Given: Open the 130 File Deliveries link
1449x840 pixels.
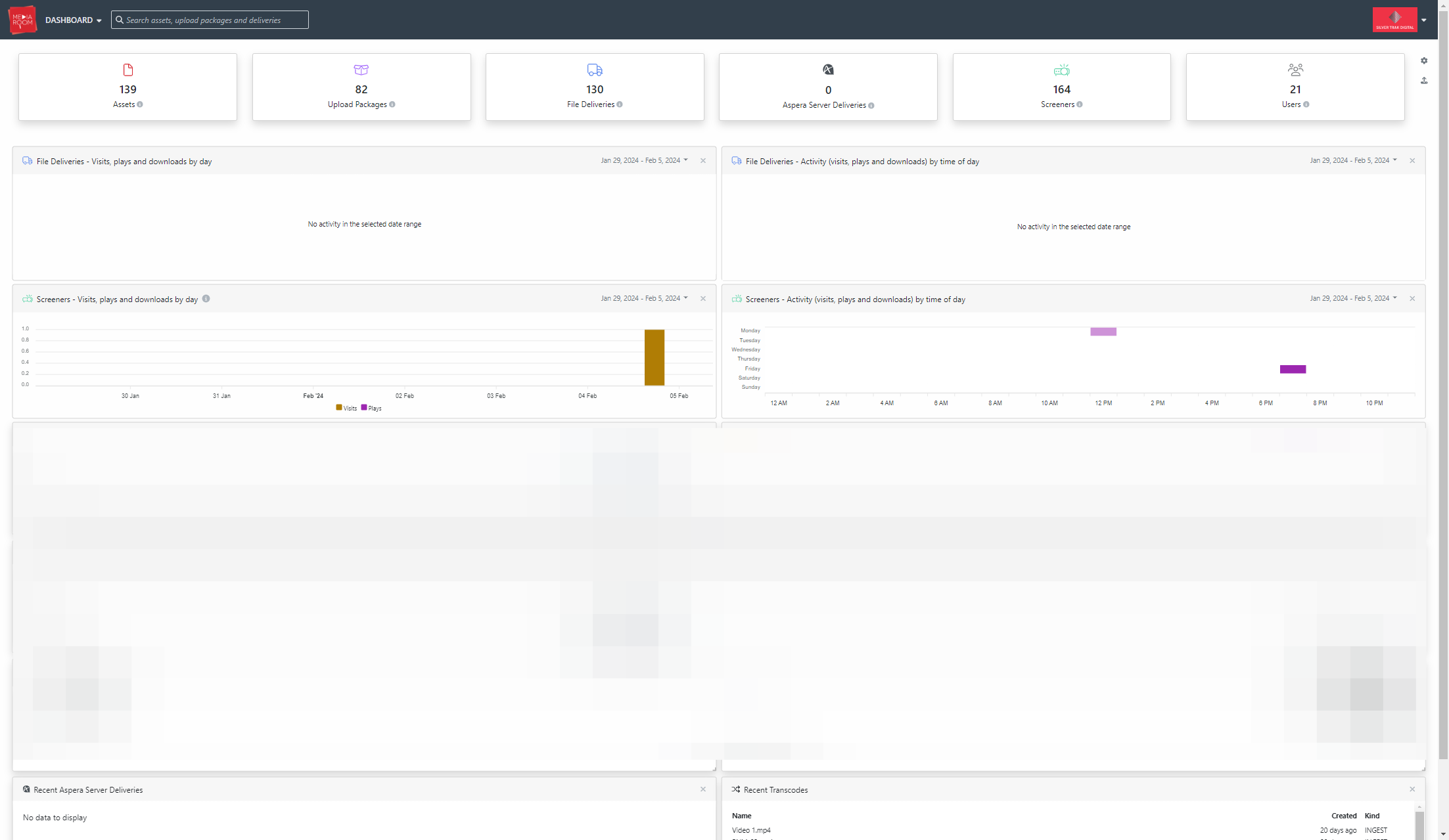Looking at the screenshot, I should (x=595, y=89).
